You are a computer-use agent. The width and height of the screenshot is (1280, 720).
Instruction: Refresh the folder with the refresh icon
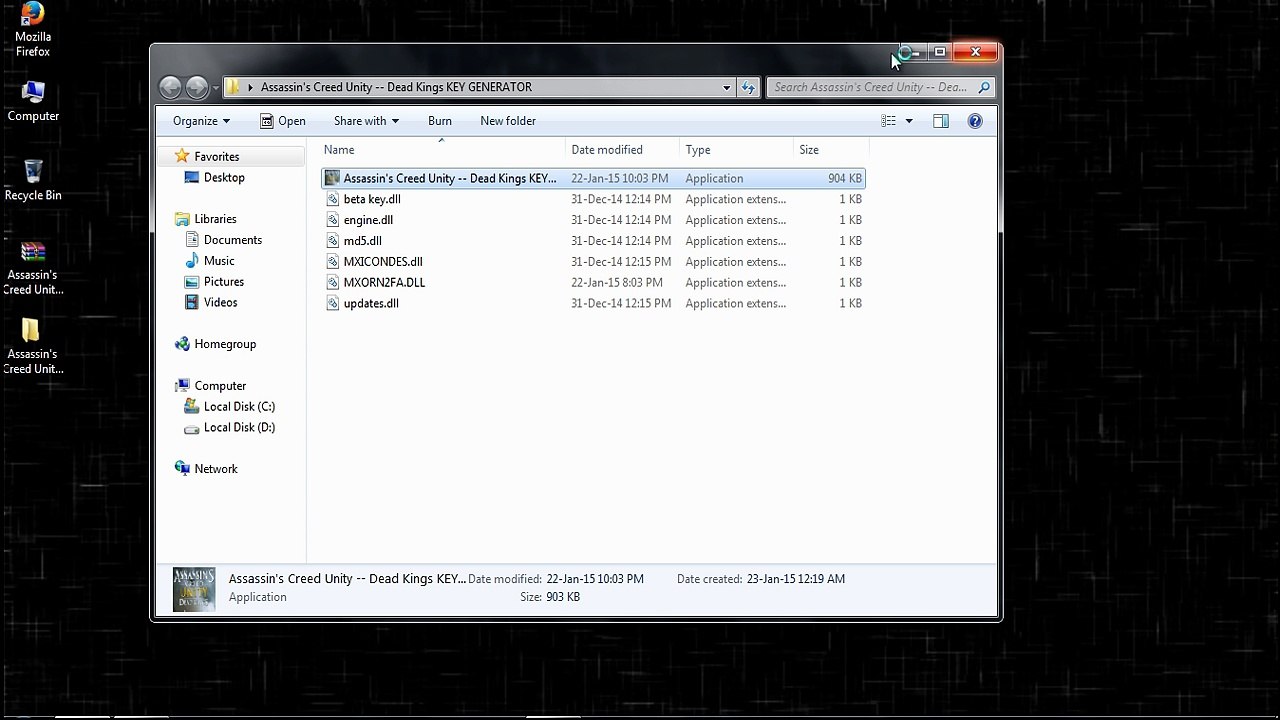click(x=748, y=87)
